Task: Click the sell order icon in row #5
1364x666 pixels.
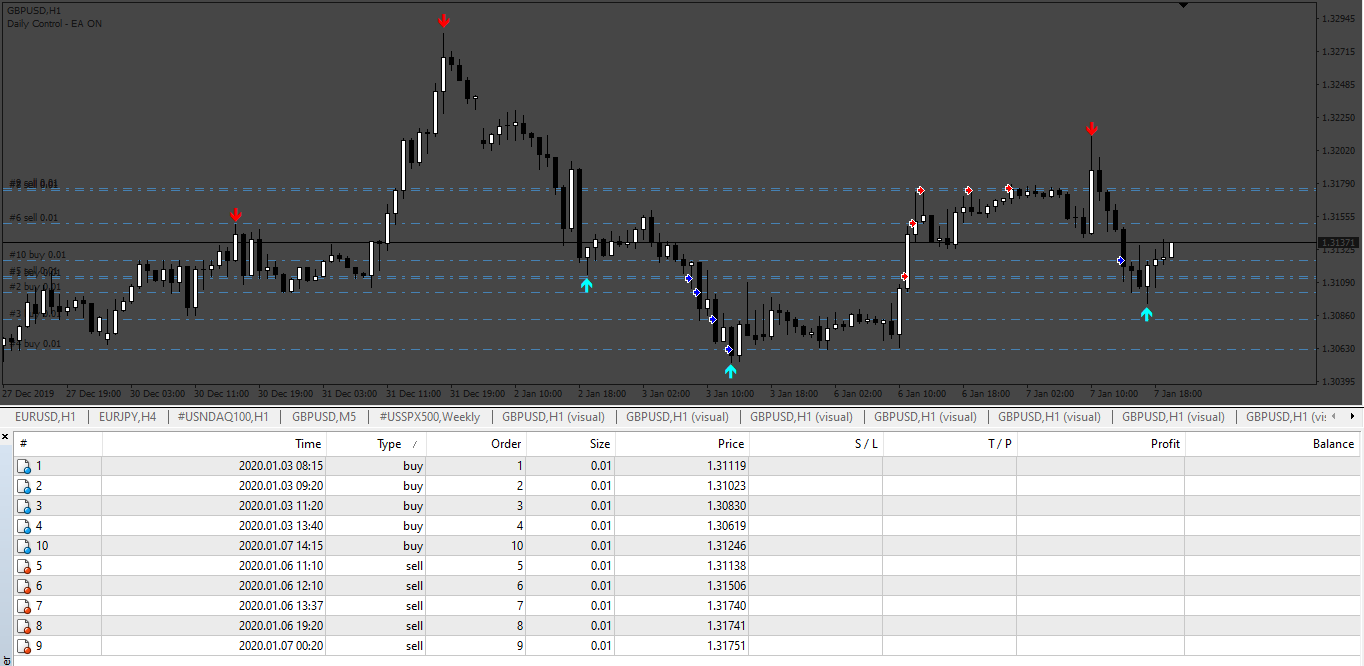Action: [x=23, y=566]
